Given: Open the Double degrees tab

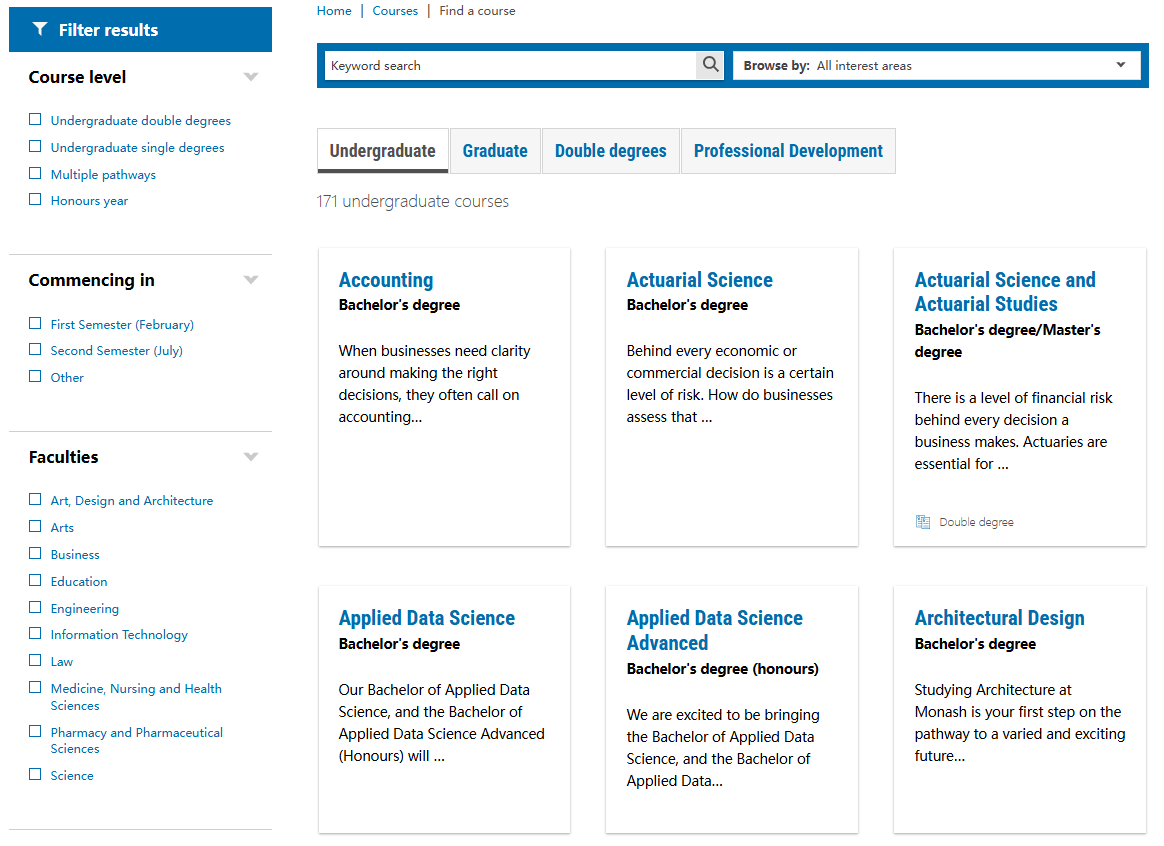Looking at the screenshot, I should [610, 151].
